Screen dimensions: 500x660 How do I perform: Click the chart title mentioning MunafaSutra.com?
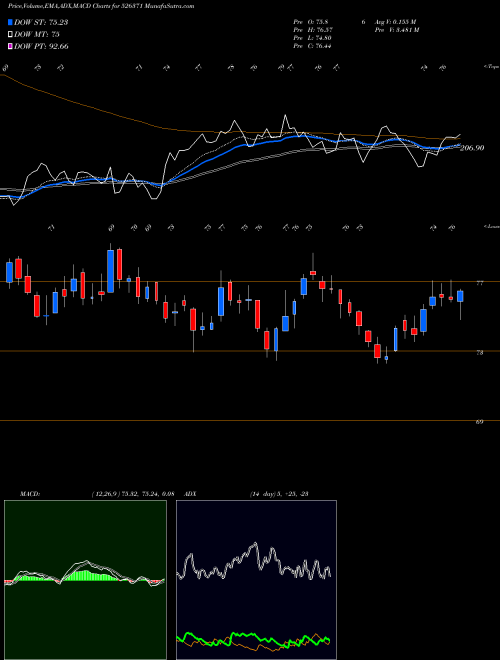pyautogui.click(x=101, y=6)
